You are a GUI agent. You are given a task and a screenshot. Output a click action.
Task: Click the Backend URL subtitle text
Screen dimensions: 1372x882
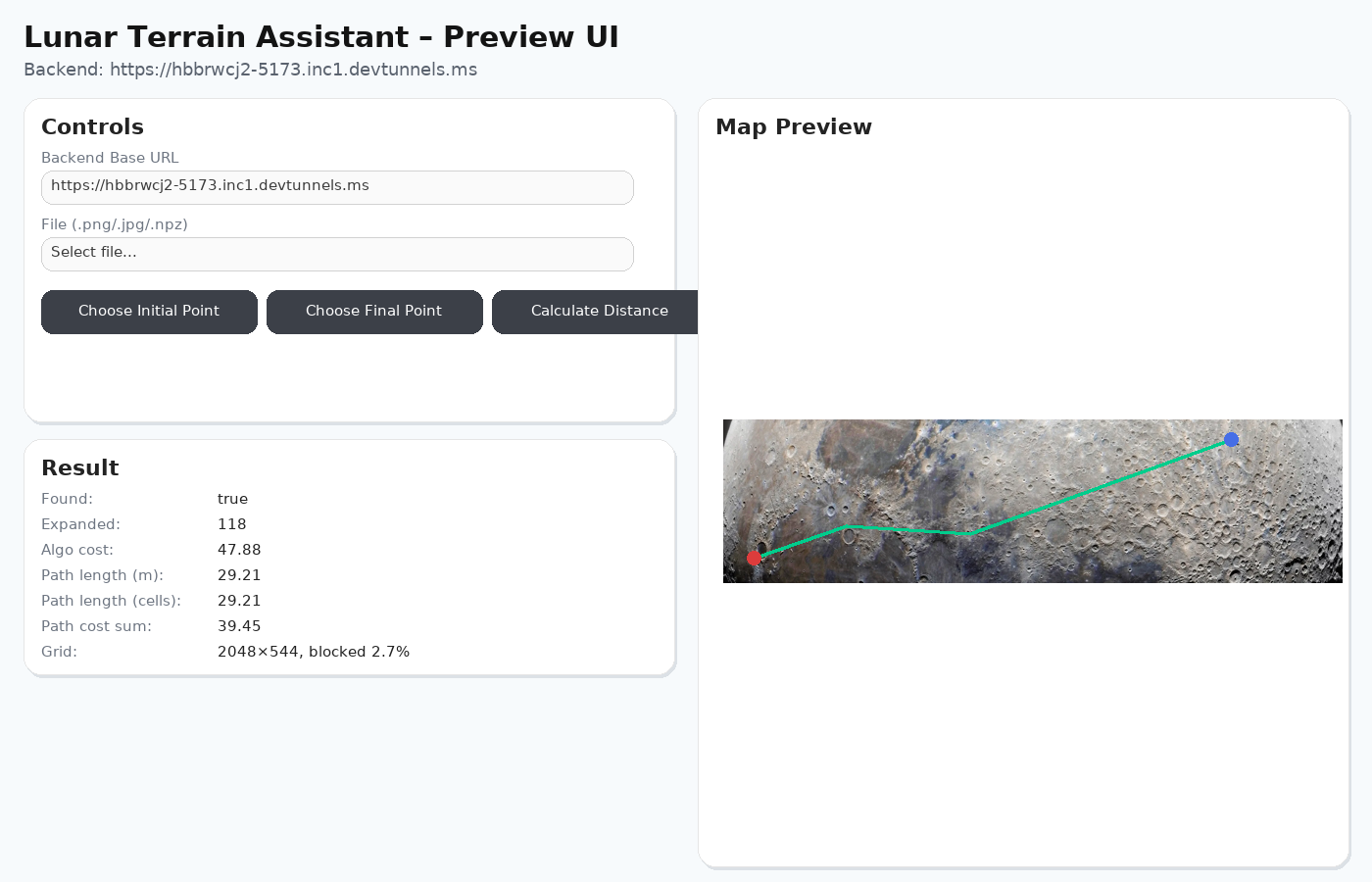point(250,70)
